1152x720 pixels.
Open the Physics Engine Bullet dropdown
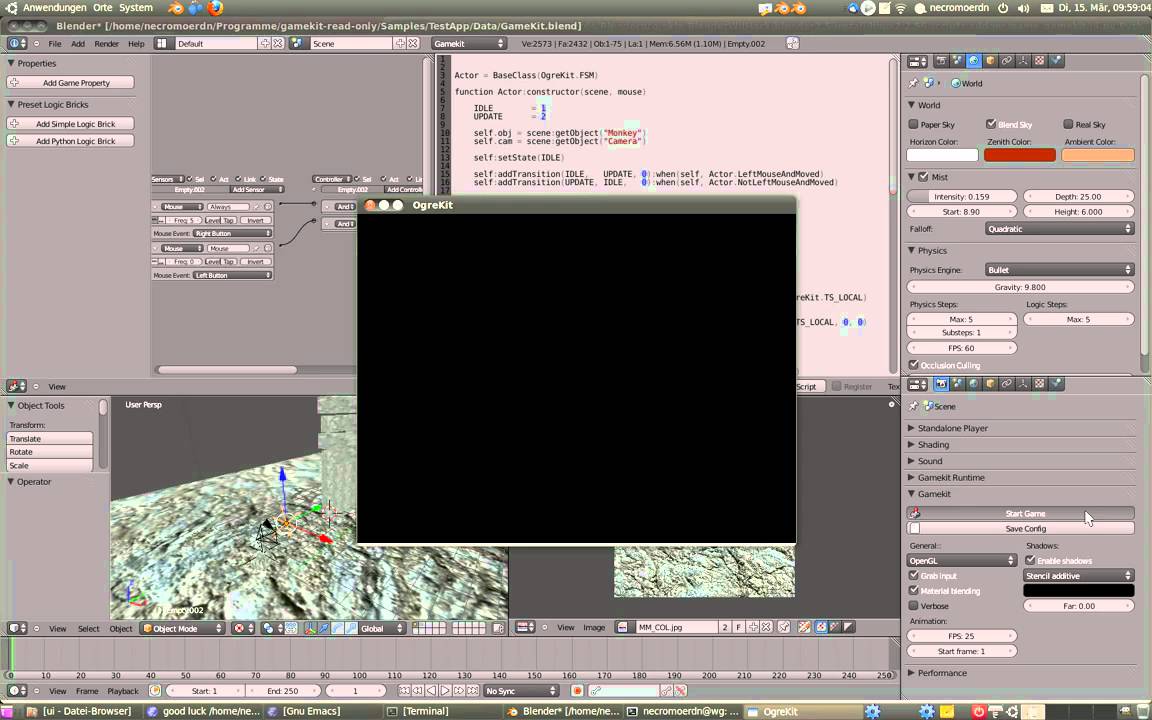[x=1059, y=270]
